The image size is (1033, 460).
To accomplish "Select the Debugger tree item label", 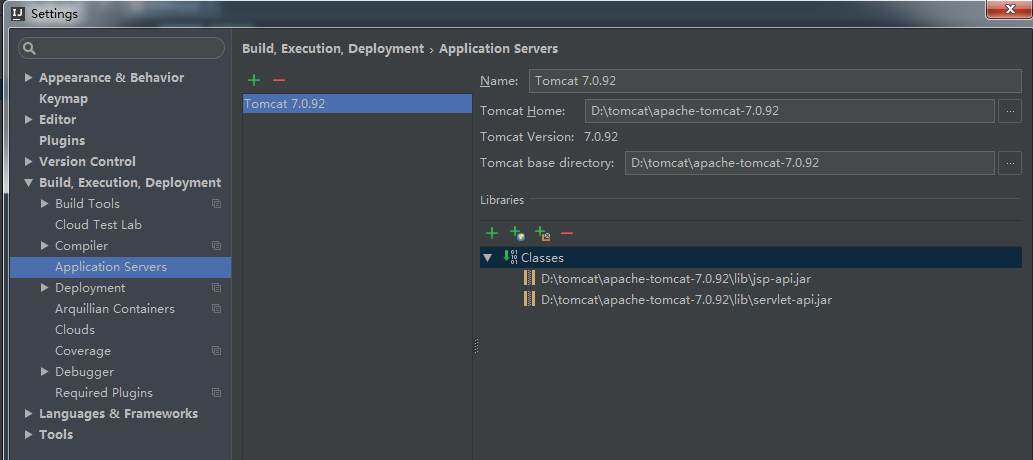I will (84, 372).
